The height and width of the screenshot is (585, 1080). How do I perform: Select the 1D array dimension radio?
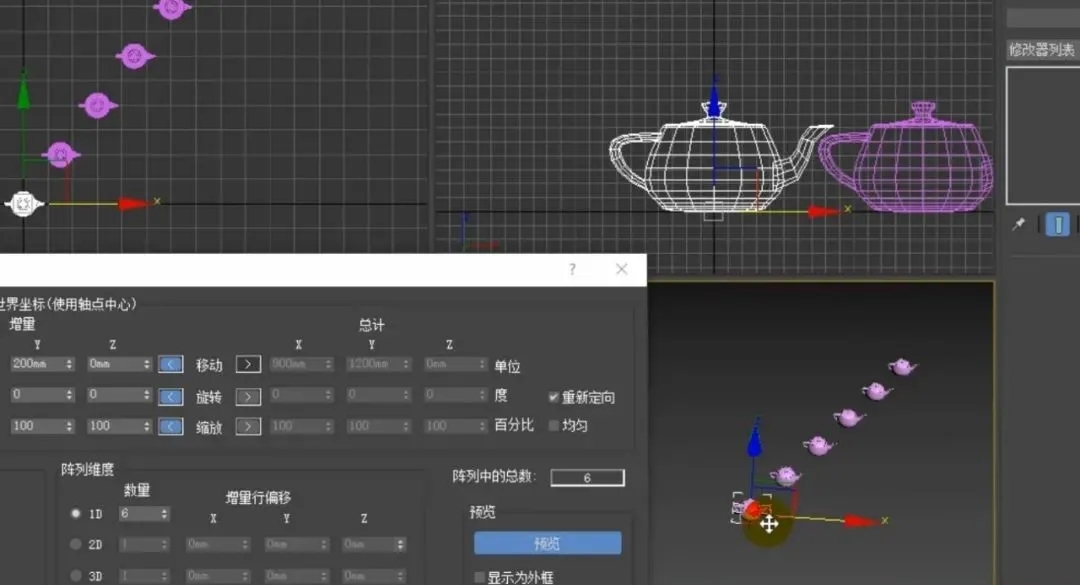tap(76, 513)
